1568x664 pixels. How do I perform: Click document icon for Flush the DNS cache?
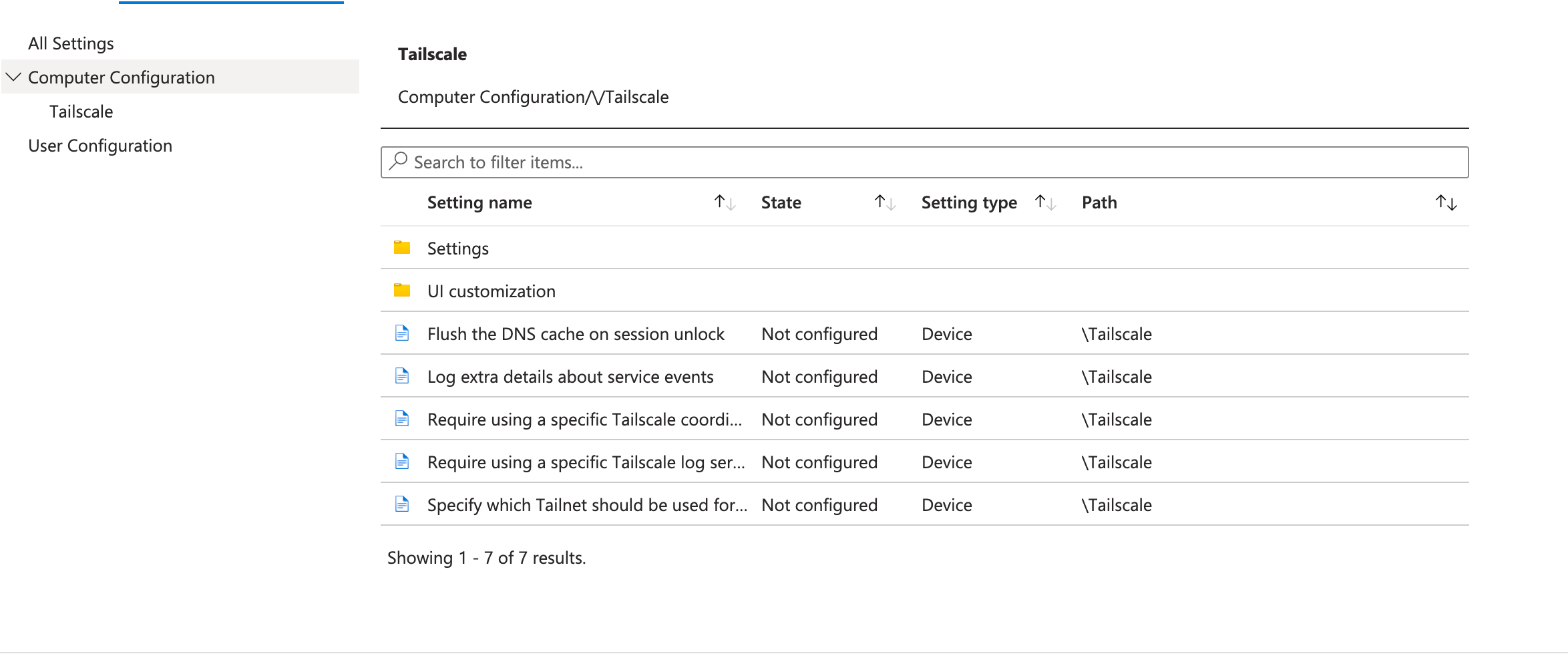coord(401,333)
